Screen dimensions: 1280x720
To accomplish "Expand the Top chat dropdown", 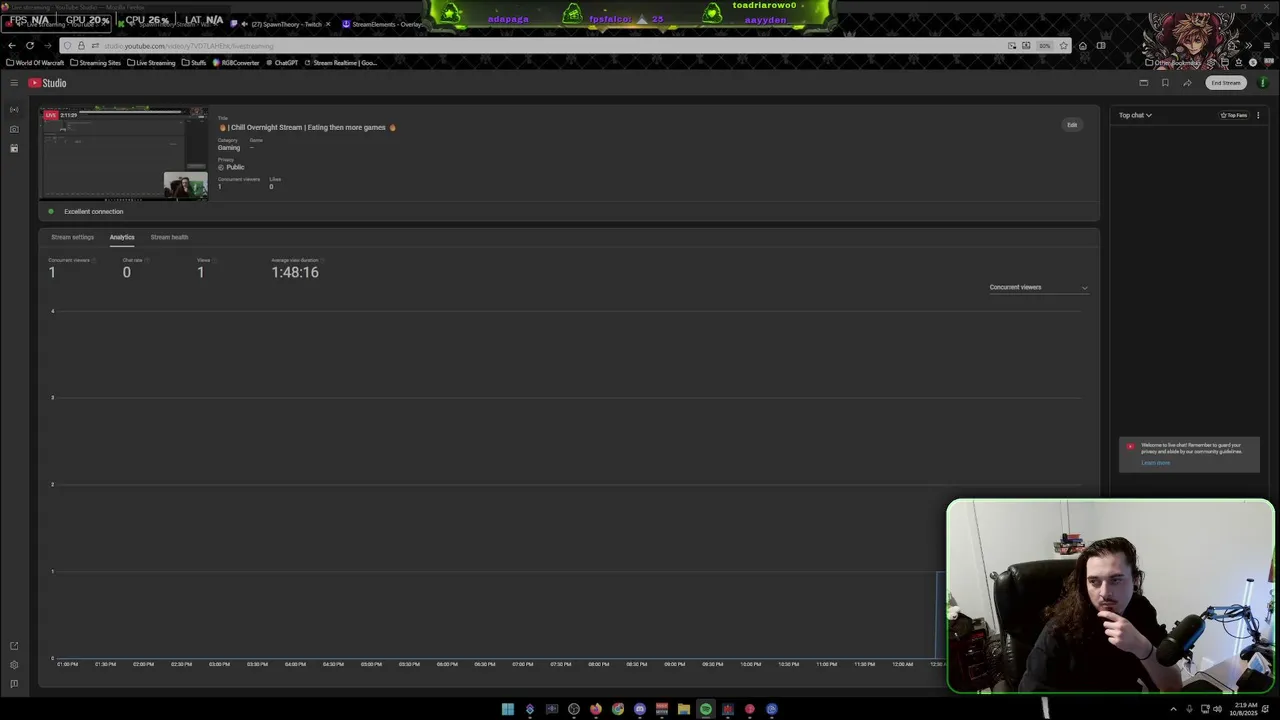I will click(1135, 115).
